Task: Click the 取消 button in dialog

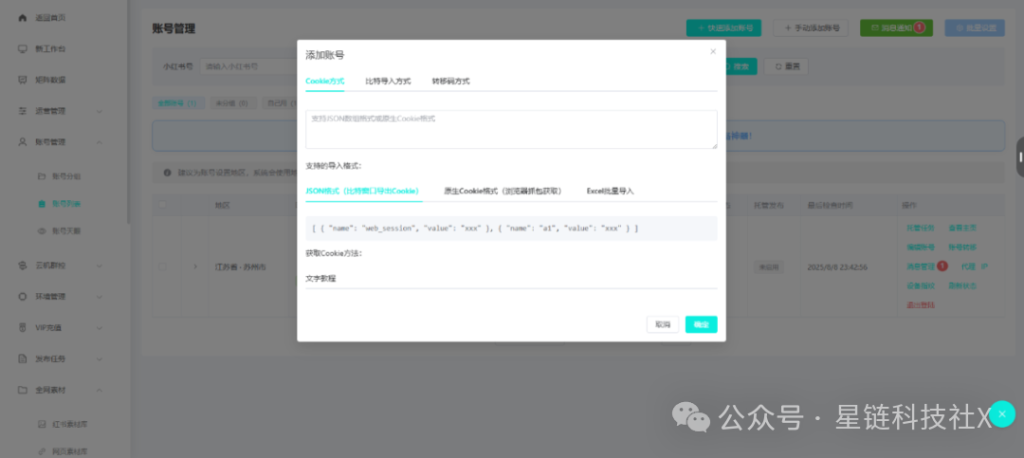Action: tap(663, 325)
